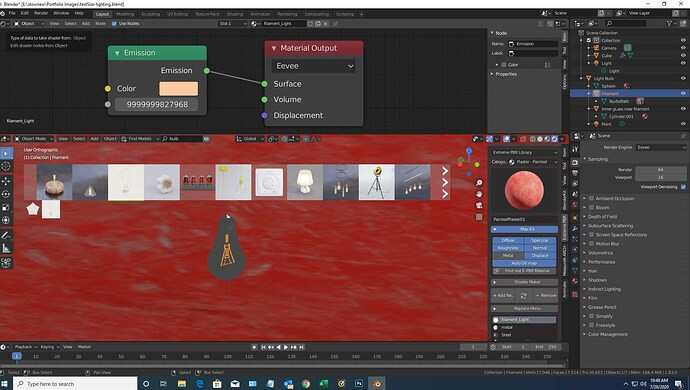Viewport: 690px width, 390px height.
Task: Select the Cursor tool in viewport toolbar
Action: point(6,166)
